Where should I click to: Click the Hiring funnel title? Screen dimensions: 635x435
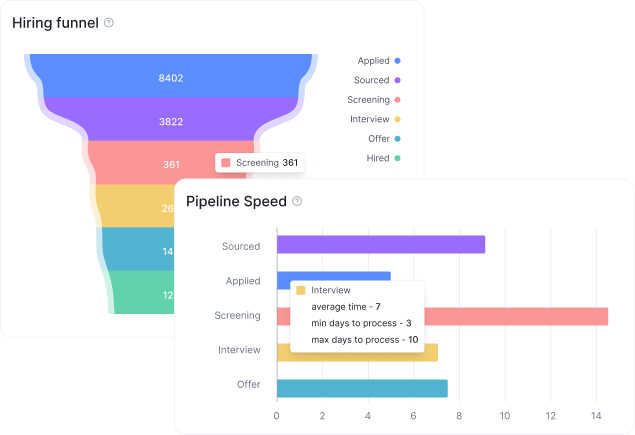[x=55, y=22]
